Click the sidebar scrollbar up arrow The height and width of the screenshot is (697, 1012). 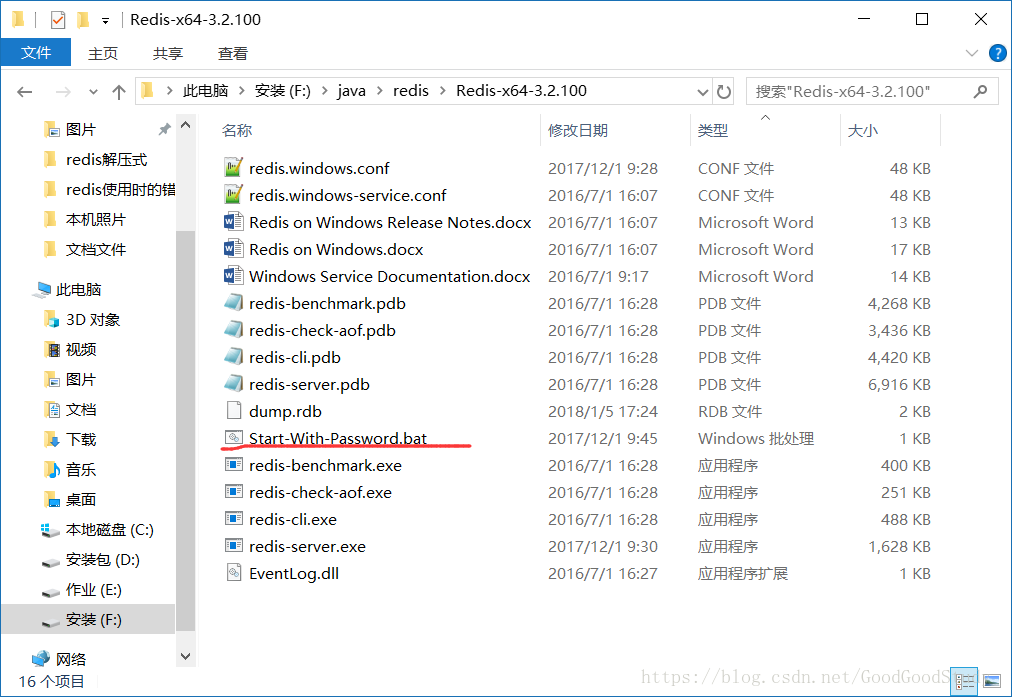pyautogui.click(x=186, y=125)
